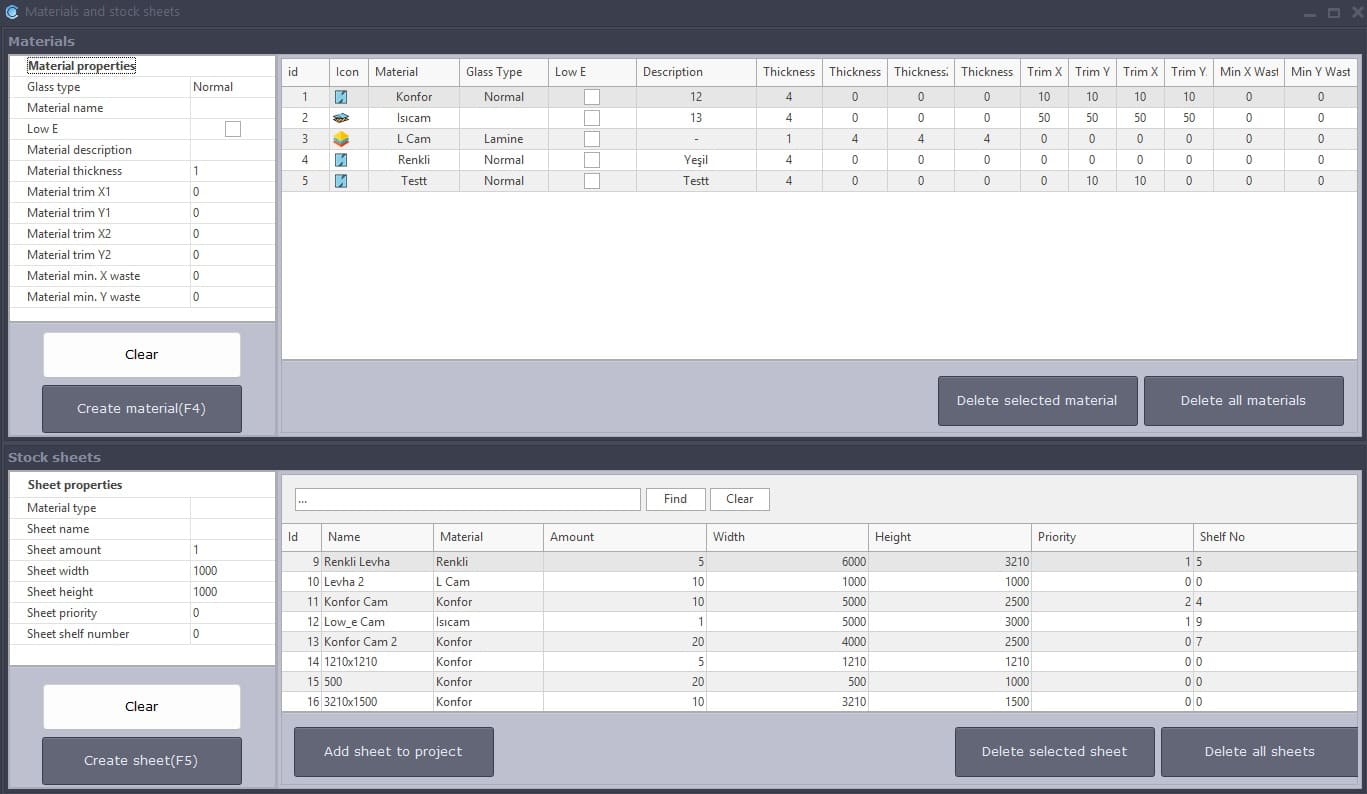
Task: Select the Konfor material icon in row 1
Action: (340, 96)
